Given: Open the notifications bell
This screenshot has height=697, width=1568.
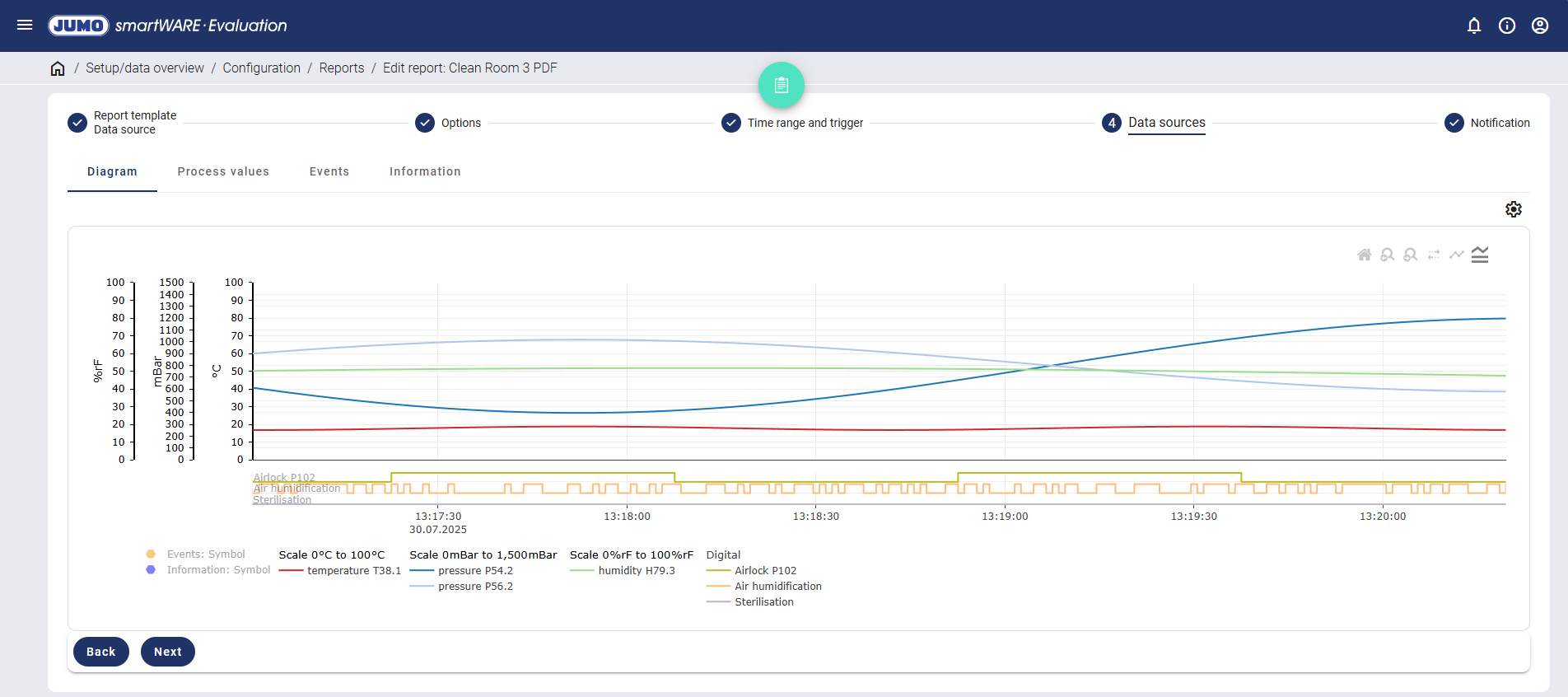Looking at the screenshot, I should coord(1474,26).
